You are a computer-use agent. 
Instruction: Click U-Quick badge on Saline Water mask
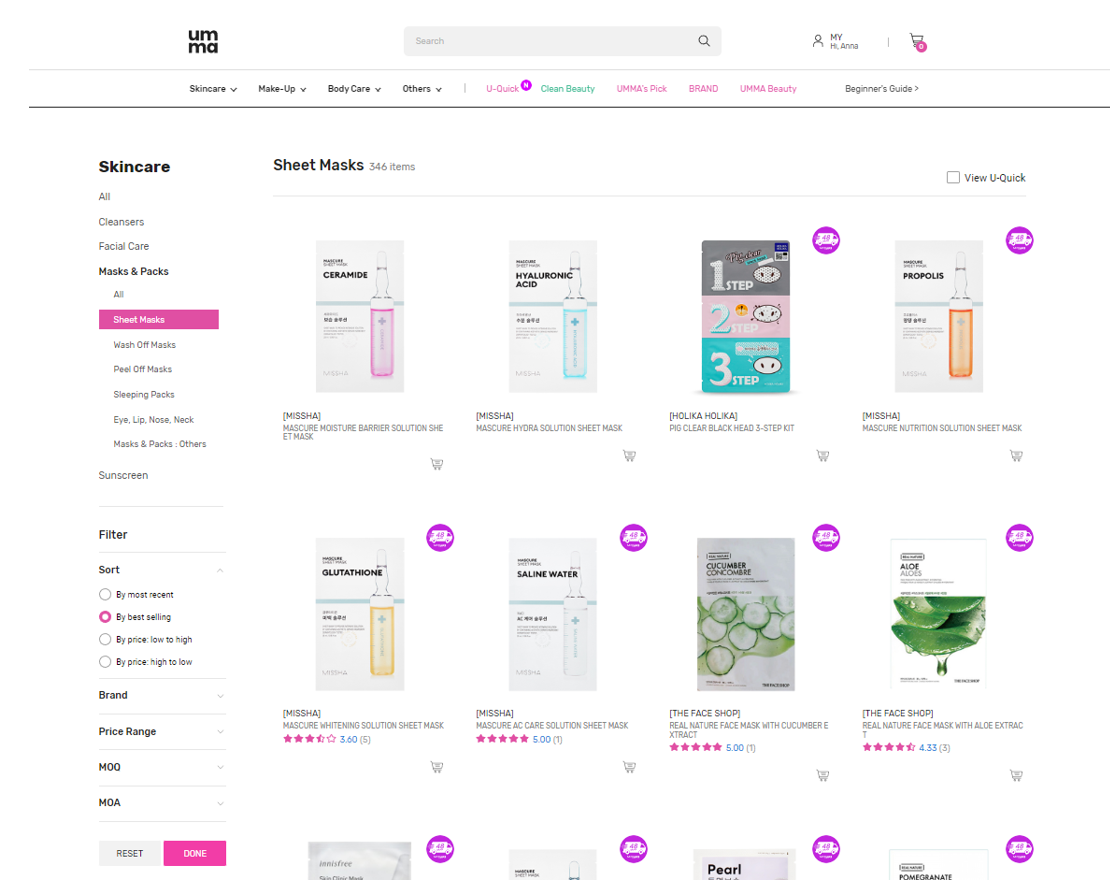[x=634, y=538]
